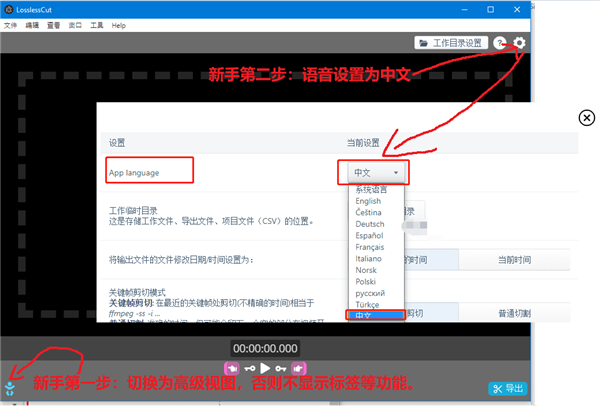
Task: Select Français in language list
Action: (x=370, y=247)
